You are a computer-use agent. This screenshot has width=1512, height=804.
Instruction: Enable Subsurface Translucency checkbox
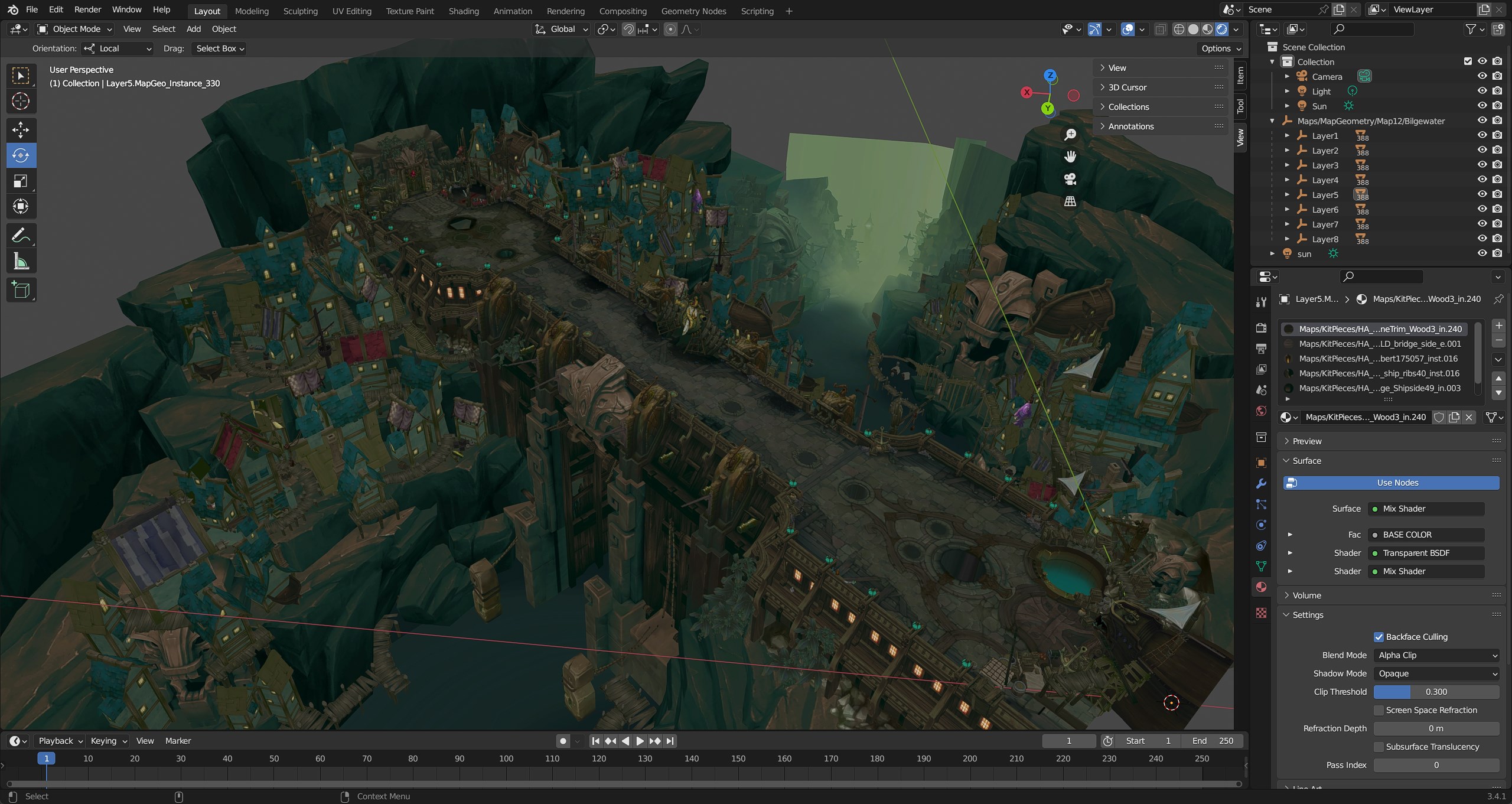click(x=1379, y=747)
